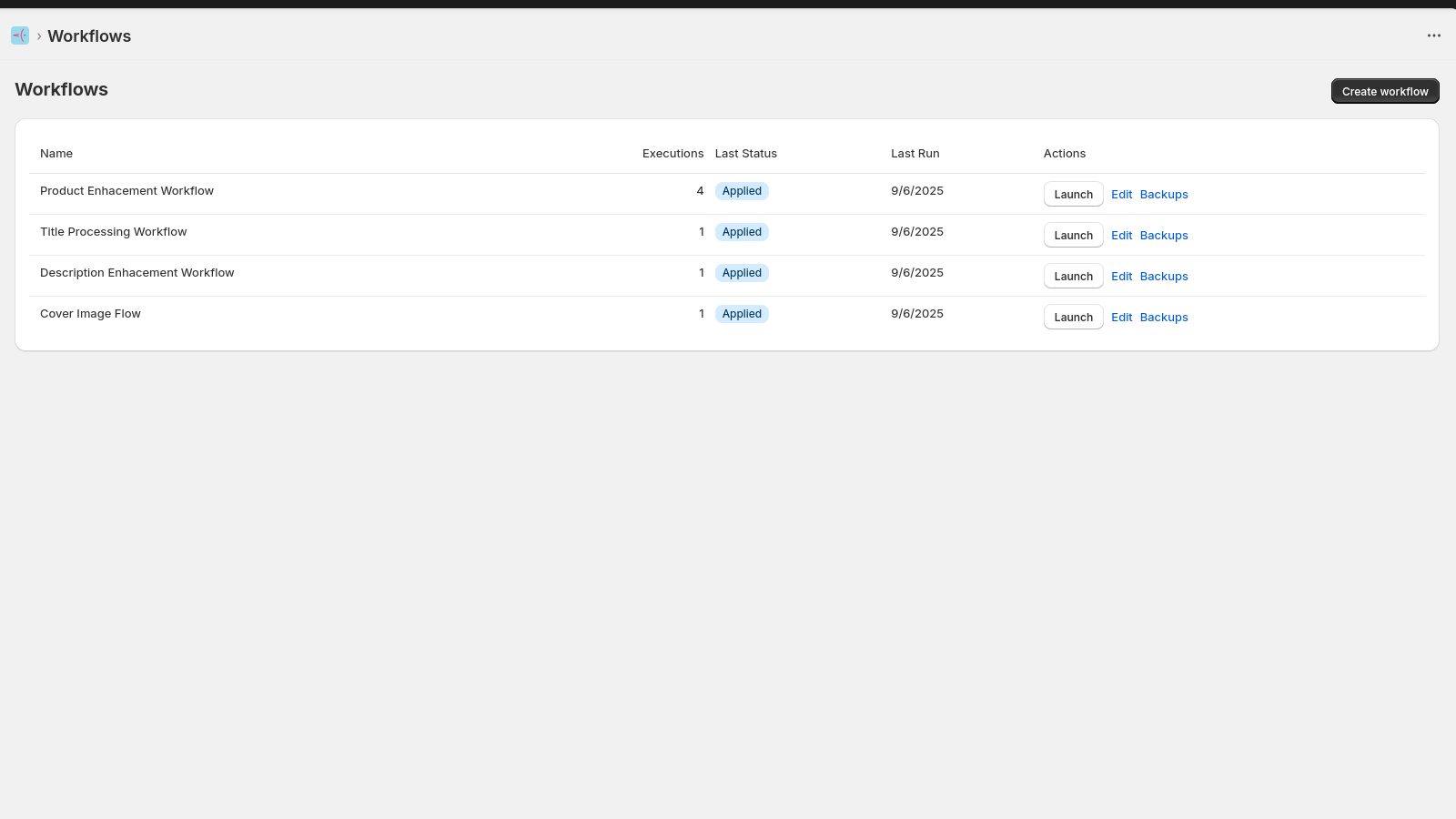Open Backups for Product Enhacement Workflow
Viewport: 1456px width, 819px height.
tap(1164, 194)
